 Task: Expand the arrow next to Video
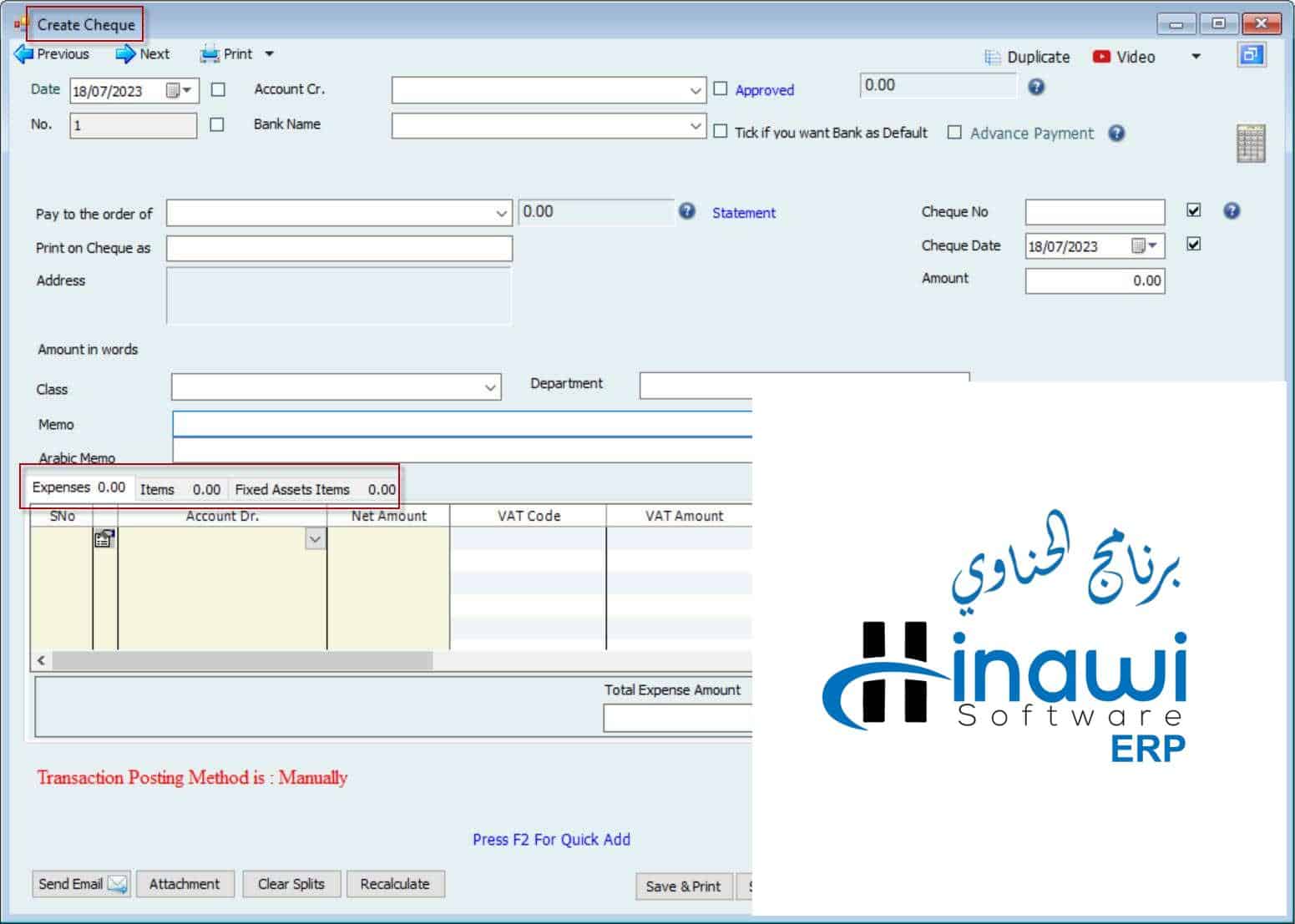coord(1196,57)
